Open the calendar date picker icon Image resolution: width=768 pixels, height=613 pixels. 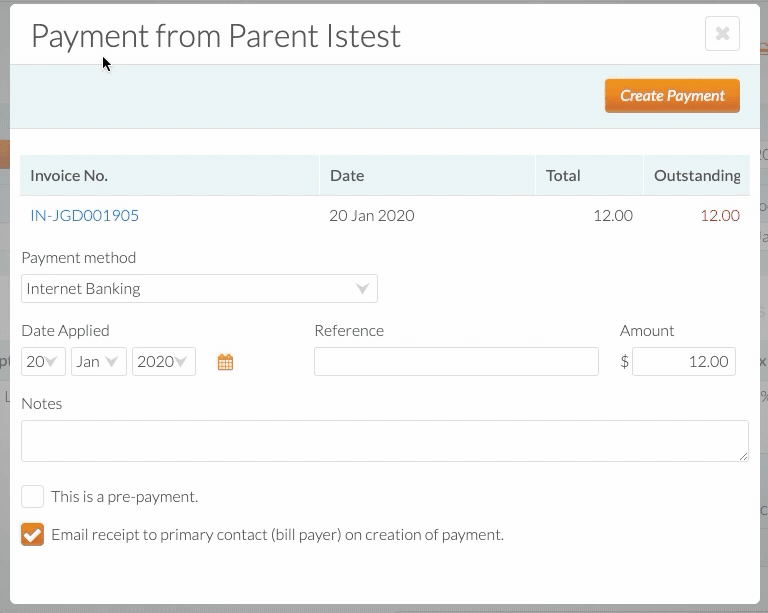click(x=225, y=362)
